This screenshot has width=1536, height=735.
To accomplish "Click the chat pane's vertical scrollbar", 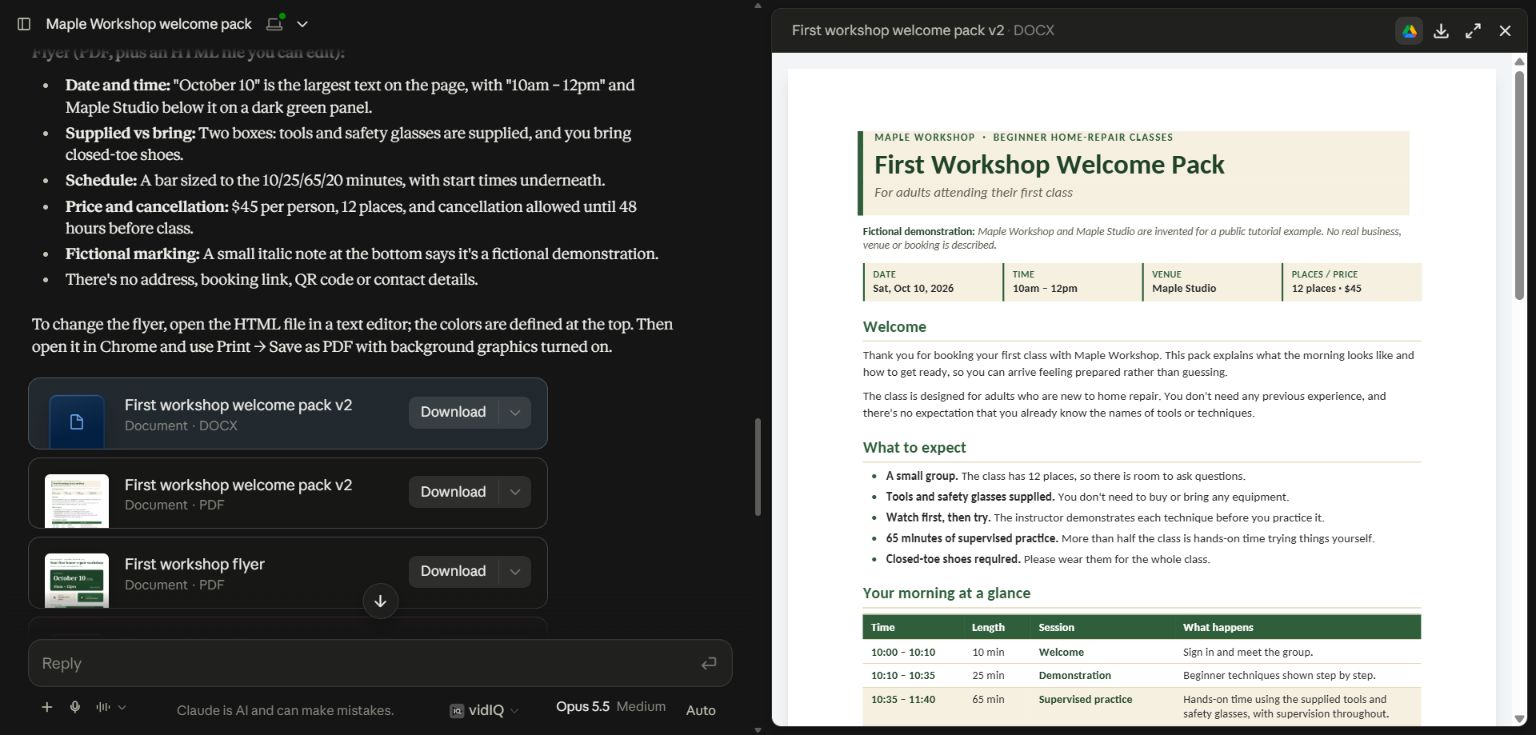I will point(757,467).
